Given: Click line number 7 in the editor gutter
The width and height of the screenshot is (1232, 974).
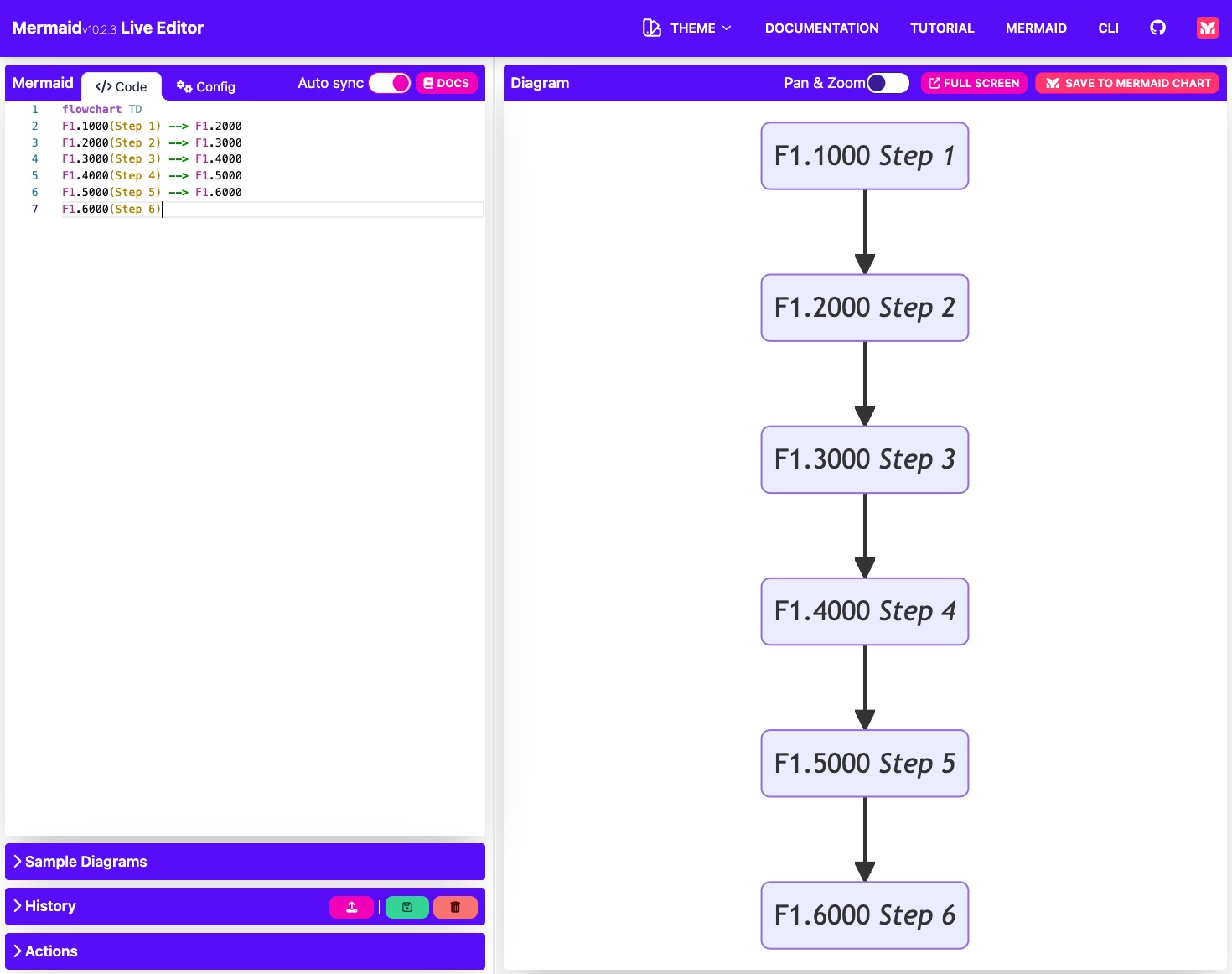Looking at the screenshot, I should [34, 209].
